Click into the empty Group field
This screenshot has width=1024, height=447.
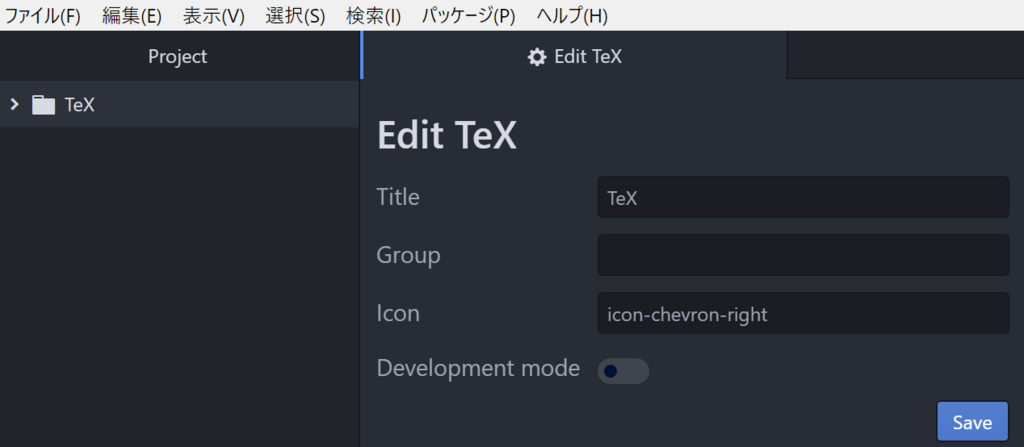803,255
